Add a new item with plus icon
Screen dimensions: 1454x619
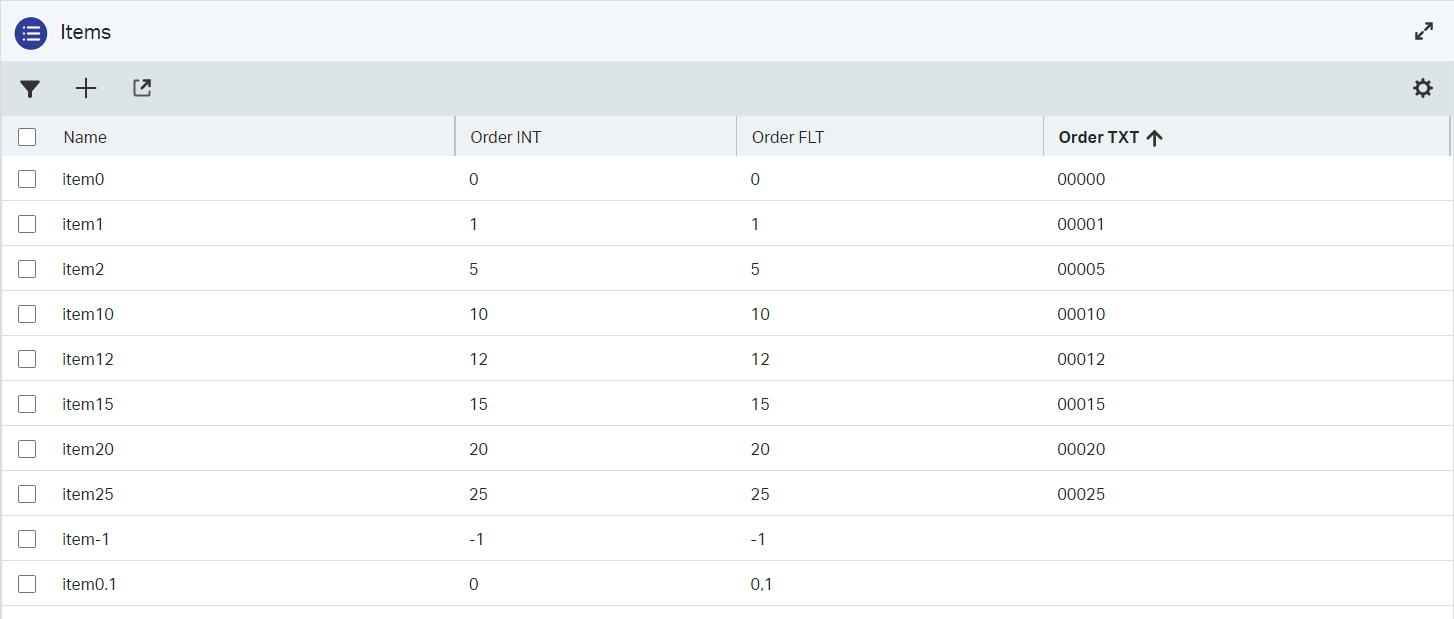[x=86, y=89]
